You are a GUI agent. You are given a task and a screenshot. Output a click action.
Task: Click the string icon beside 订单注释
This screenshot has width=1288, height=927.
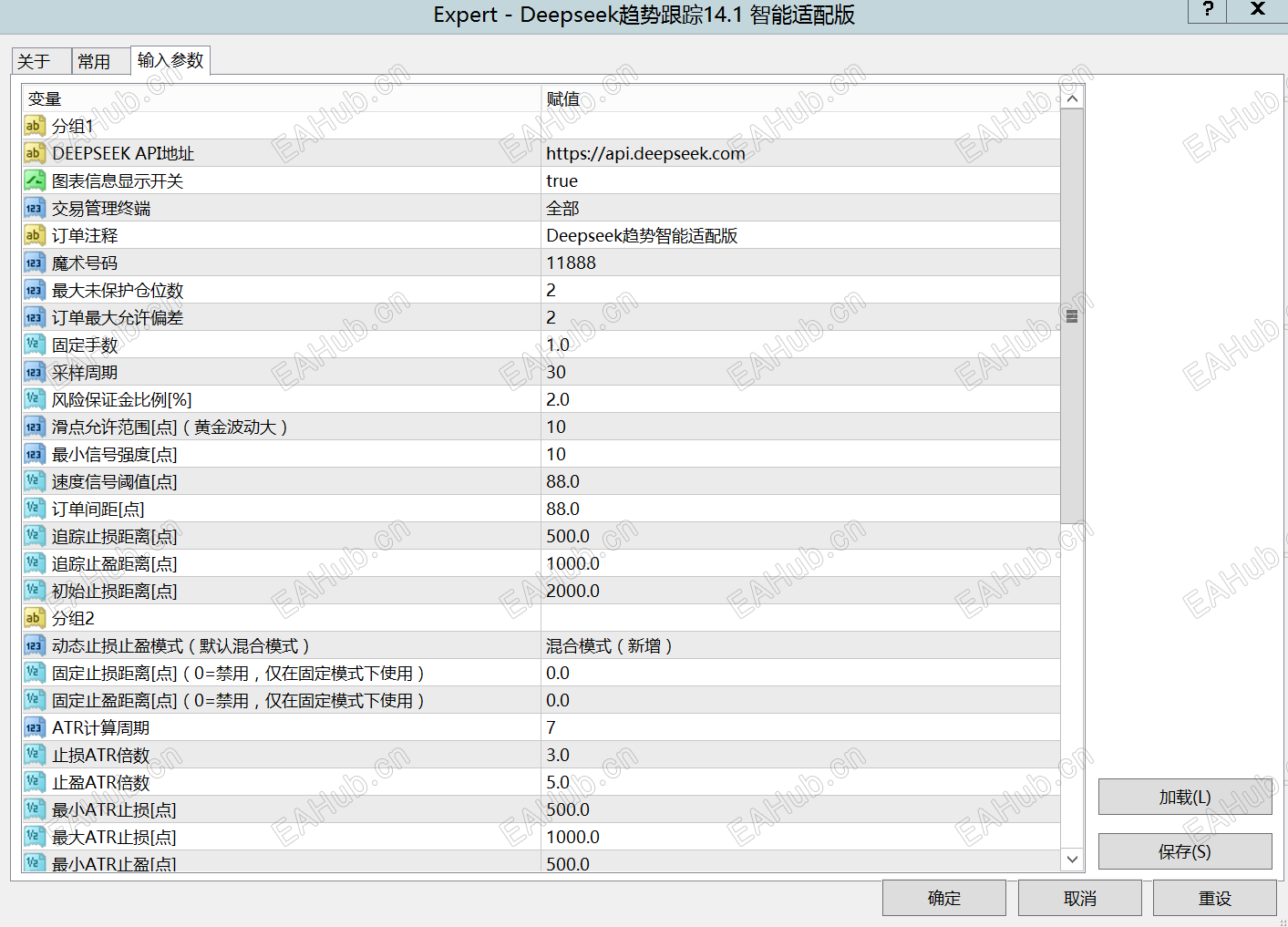(34, 235)
